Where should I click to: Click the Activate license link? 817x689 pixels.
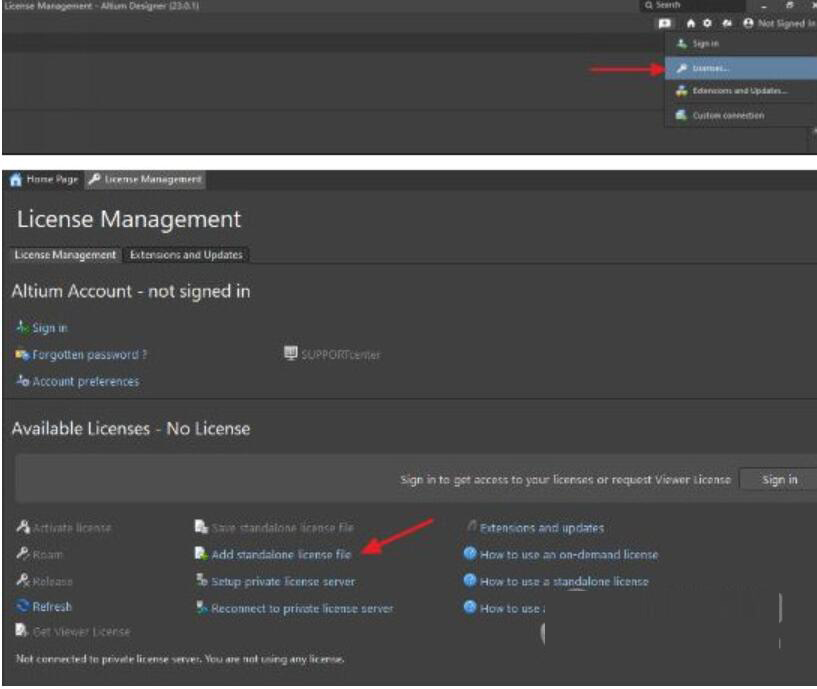72,528
